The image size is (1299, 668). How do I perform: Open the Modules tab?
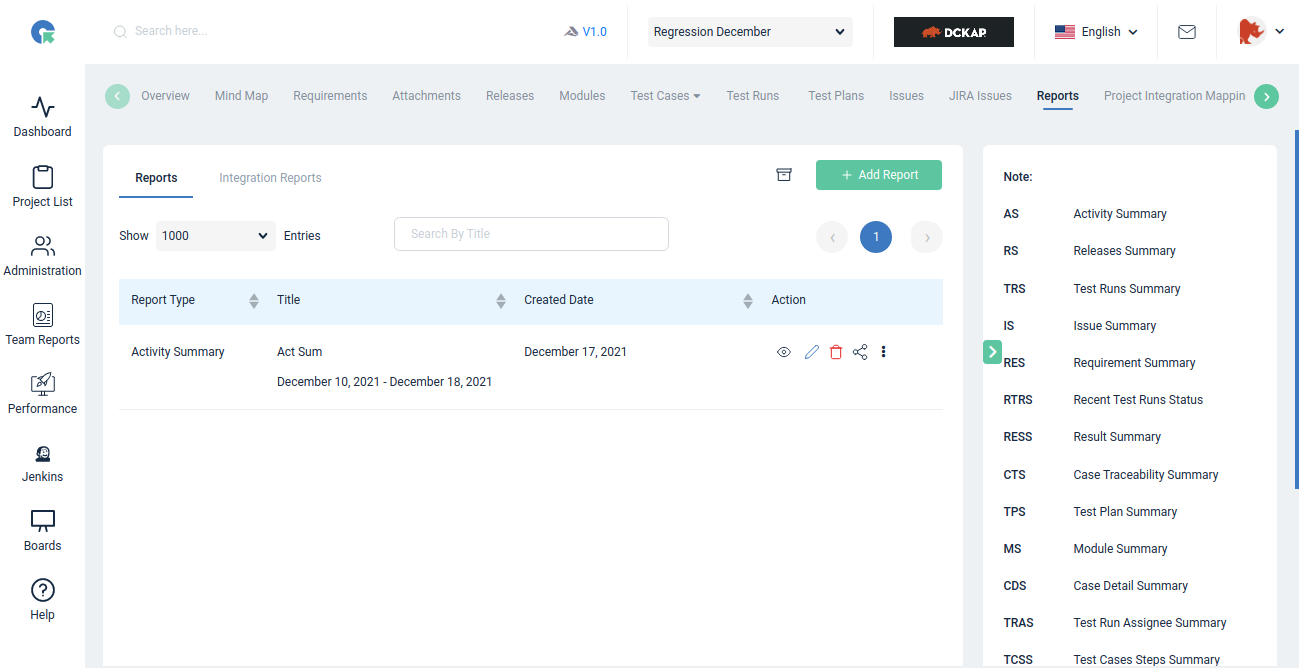coord(582,96)
